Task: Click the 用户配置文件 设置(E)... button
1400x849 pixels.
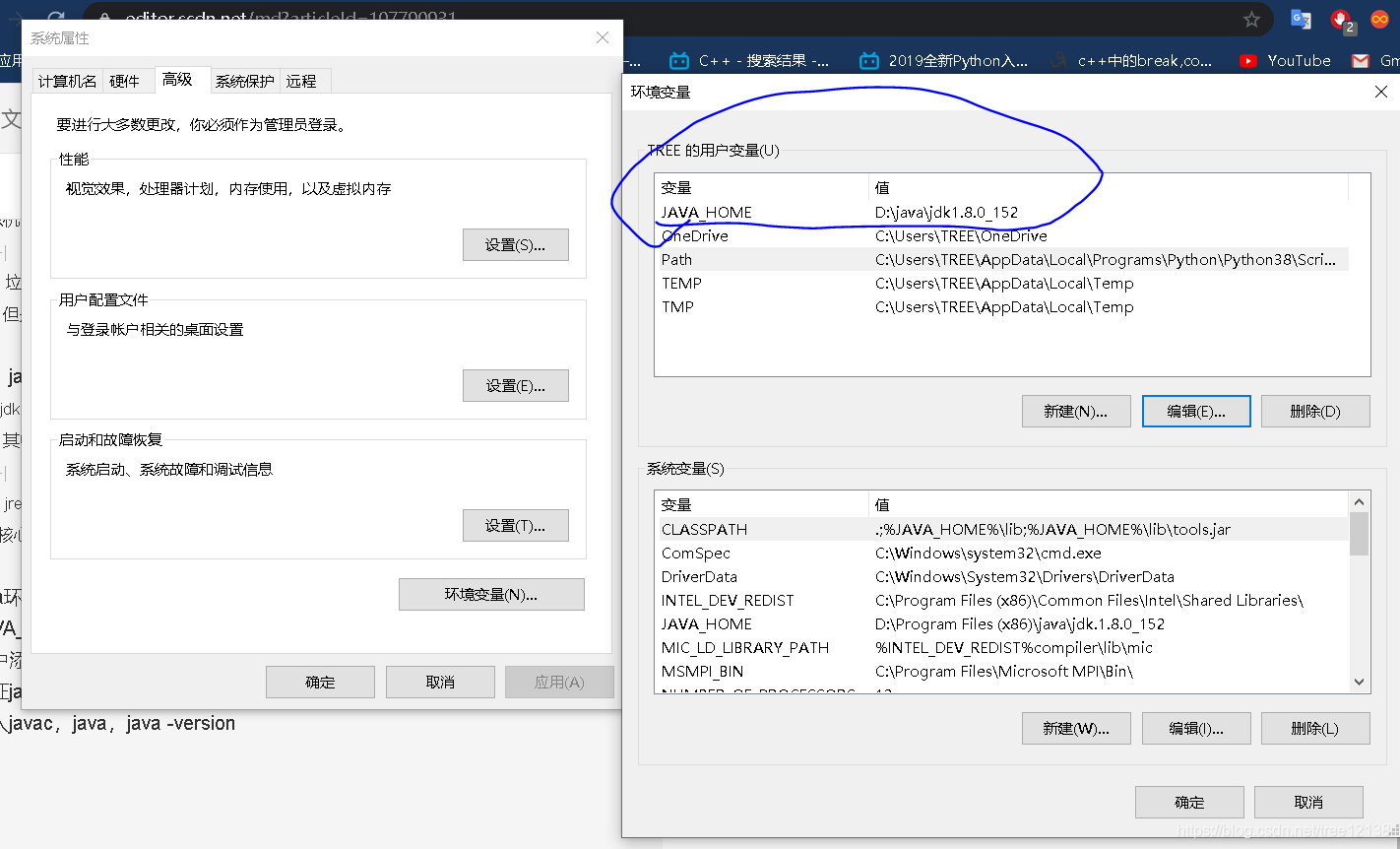Action: pos(516,386)
